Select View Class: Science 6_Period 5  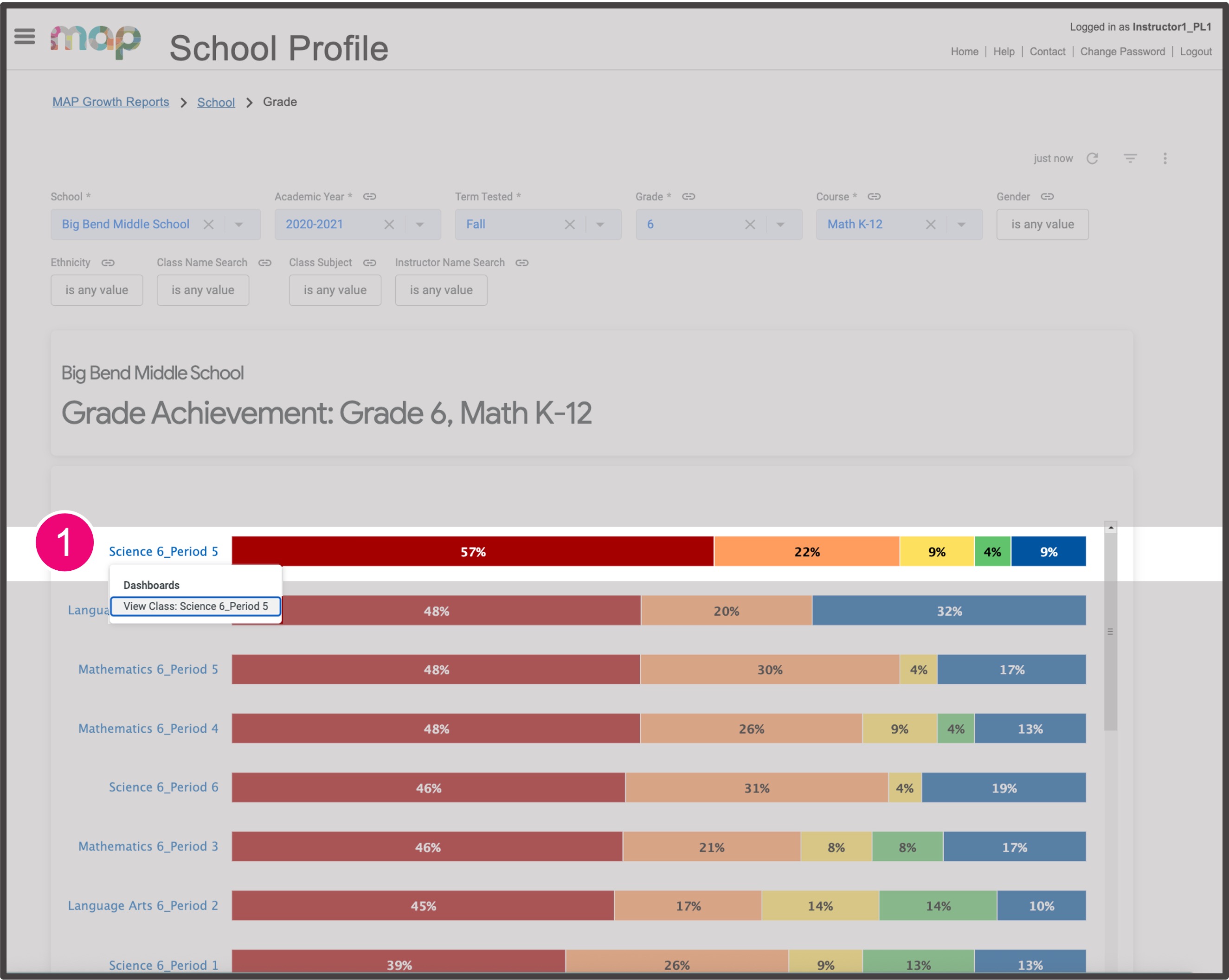195,606
